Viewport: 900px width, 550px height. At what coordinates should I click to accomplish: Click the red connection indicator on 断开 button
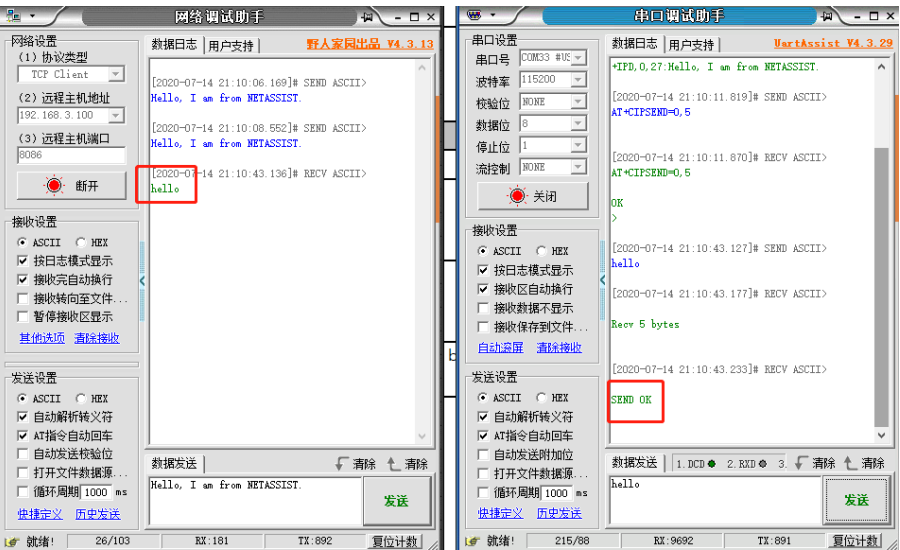pyautogui.click(x=54, y=185)
